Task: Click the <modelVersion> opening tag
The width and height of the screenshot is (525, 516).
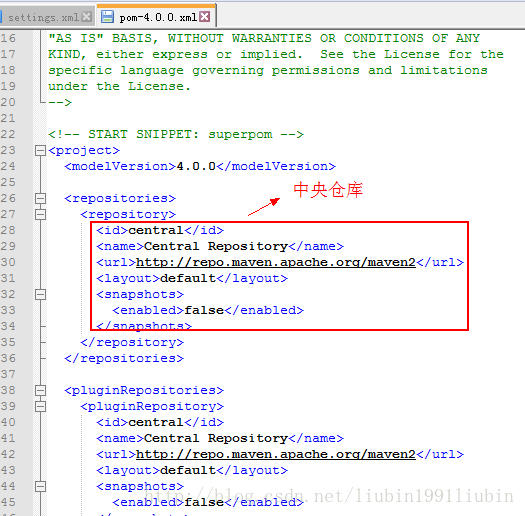Action: [x=120, y=166]
